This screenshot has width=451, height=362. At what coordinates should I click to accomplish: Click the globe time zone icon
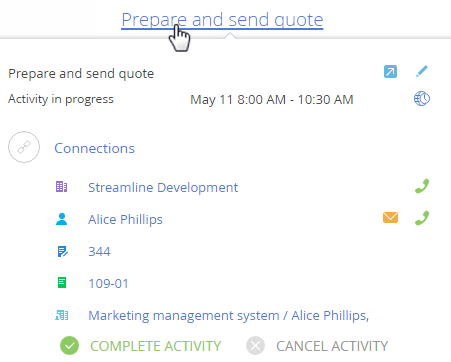[x=422, y=99]
